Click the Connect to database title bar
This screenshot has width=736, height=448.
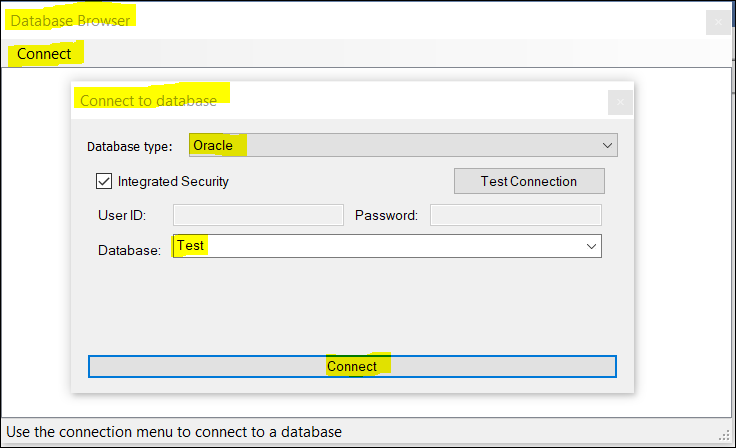[400, 101]
